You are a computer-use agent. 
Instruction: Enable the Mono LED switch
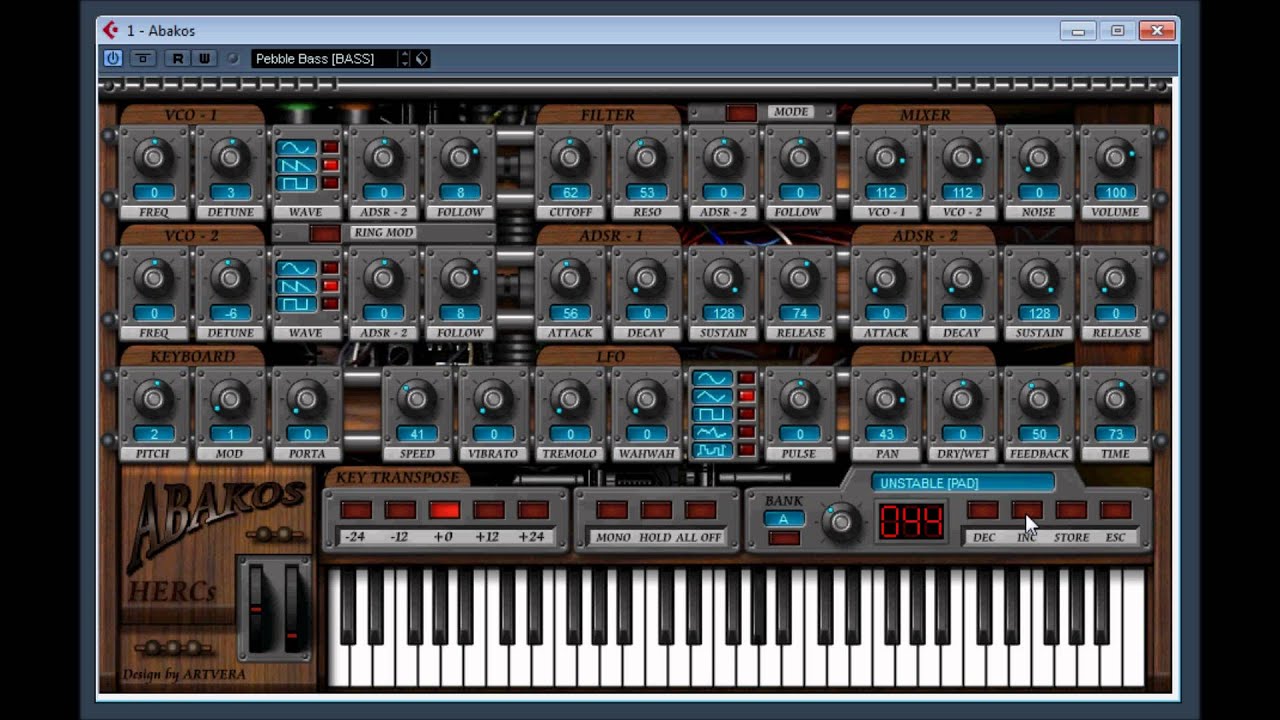click(612, 510)
